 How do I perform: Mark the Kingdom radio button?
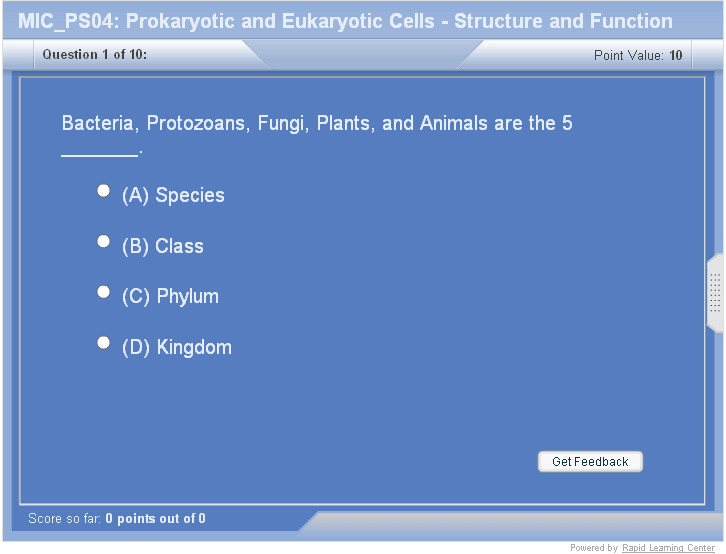[103, 342]
